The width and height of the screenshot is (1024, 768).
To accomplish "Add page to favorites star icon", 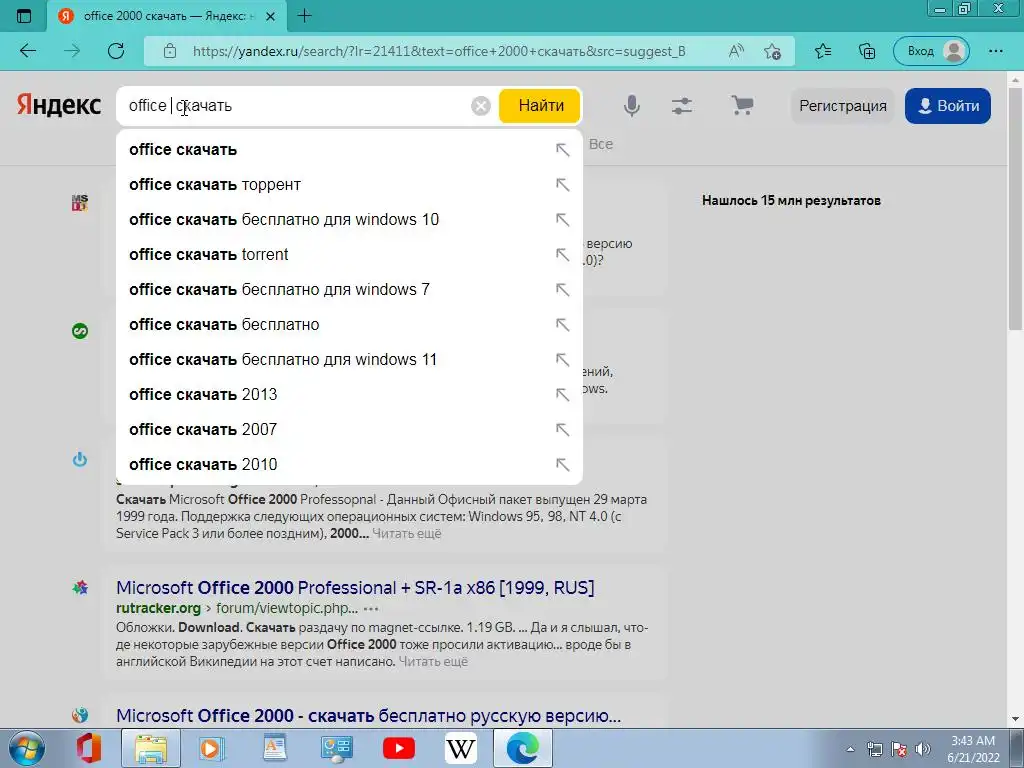I will pos(773,52).
